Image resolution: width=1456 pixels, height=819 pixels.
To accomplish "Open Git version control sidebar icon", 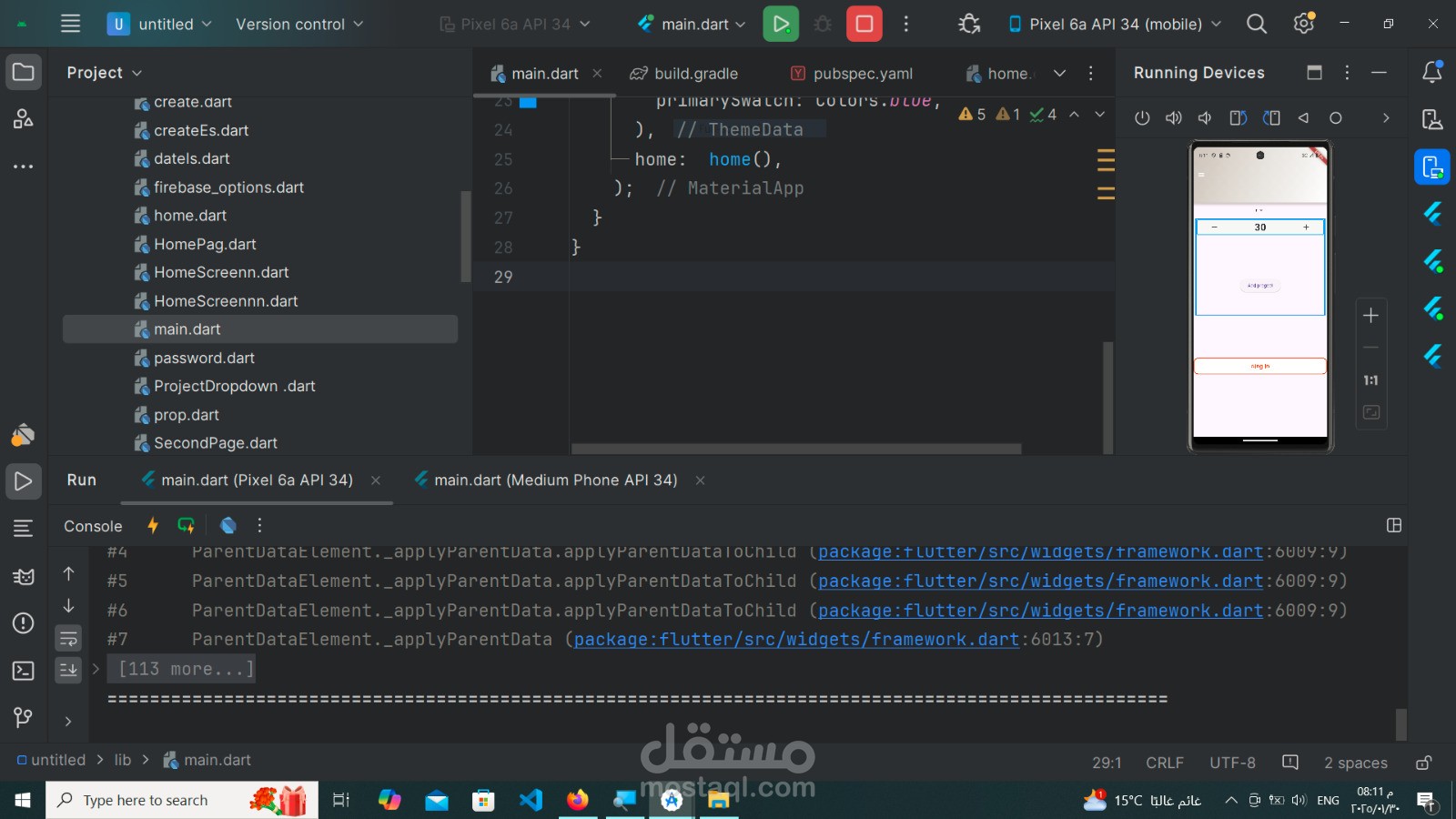I will (23, 718).
